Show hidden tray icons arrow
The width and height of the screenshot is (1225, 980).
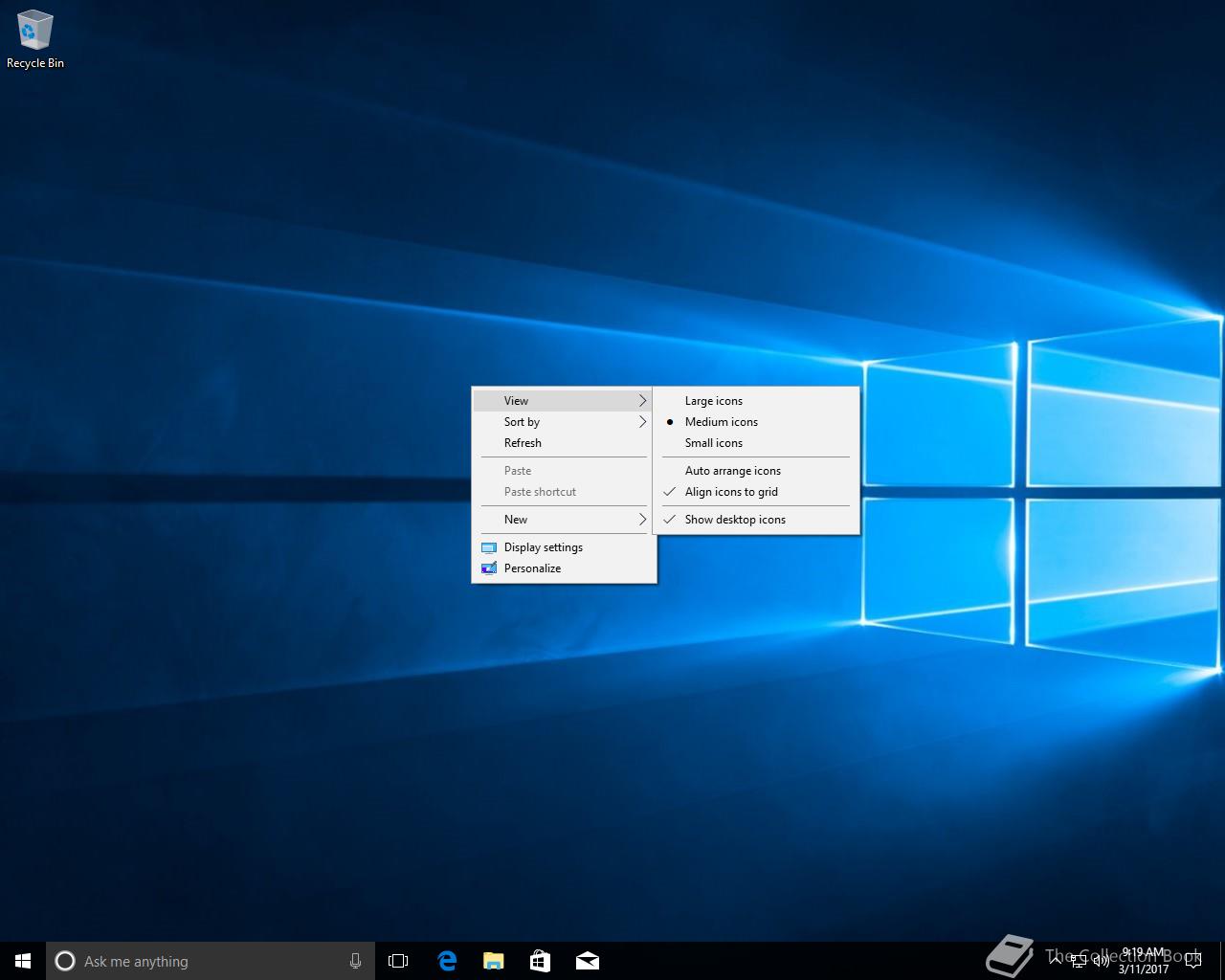1056,961
